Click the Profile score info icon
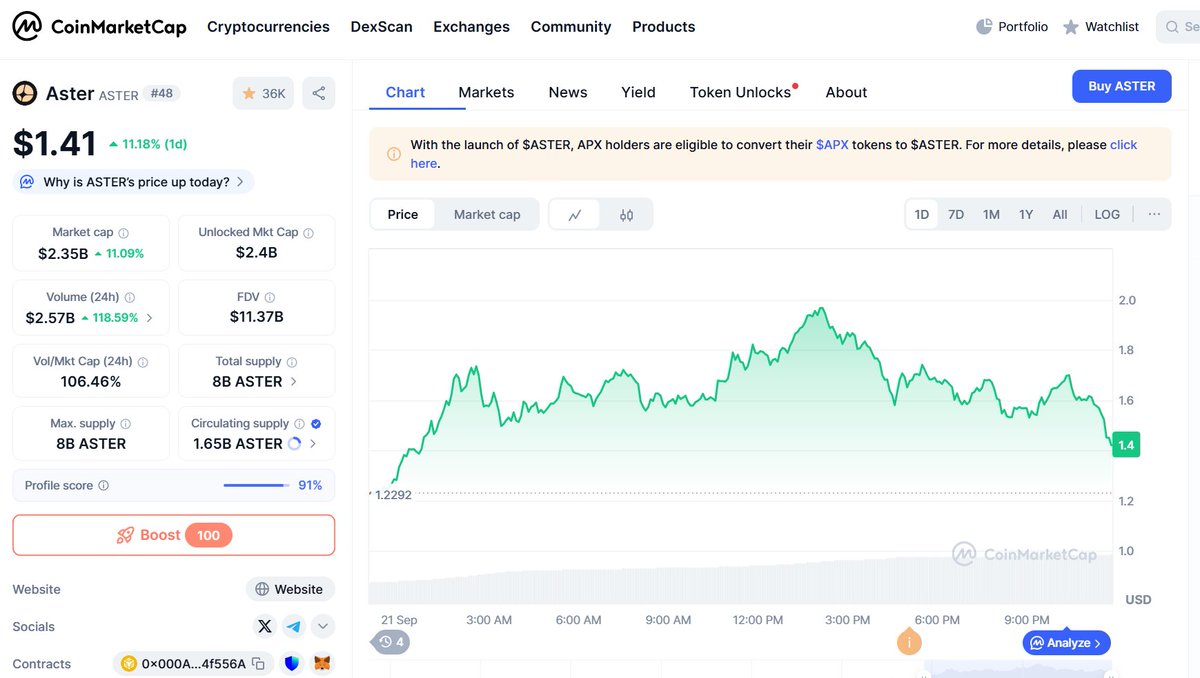Screen dimensions: 1200x678 tap(103, 486)
